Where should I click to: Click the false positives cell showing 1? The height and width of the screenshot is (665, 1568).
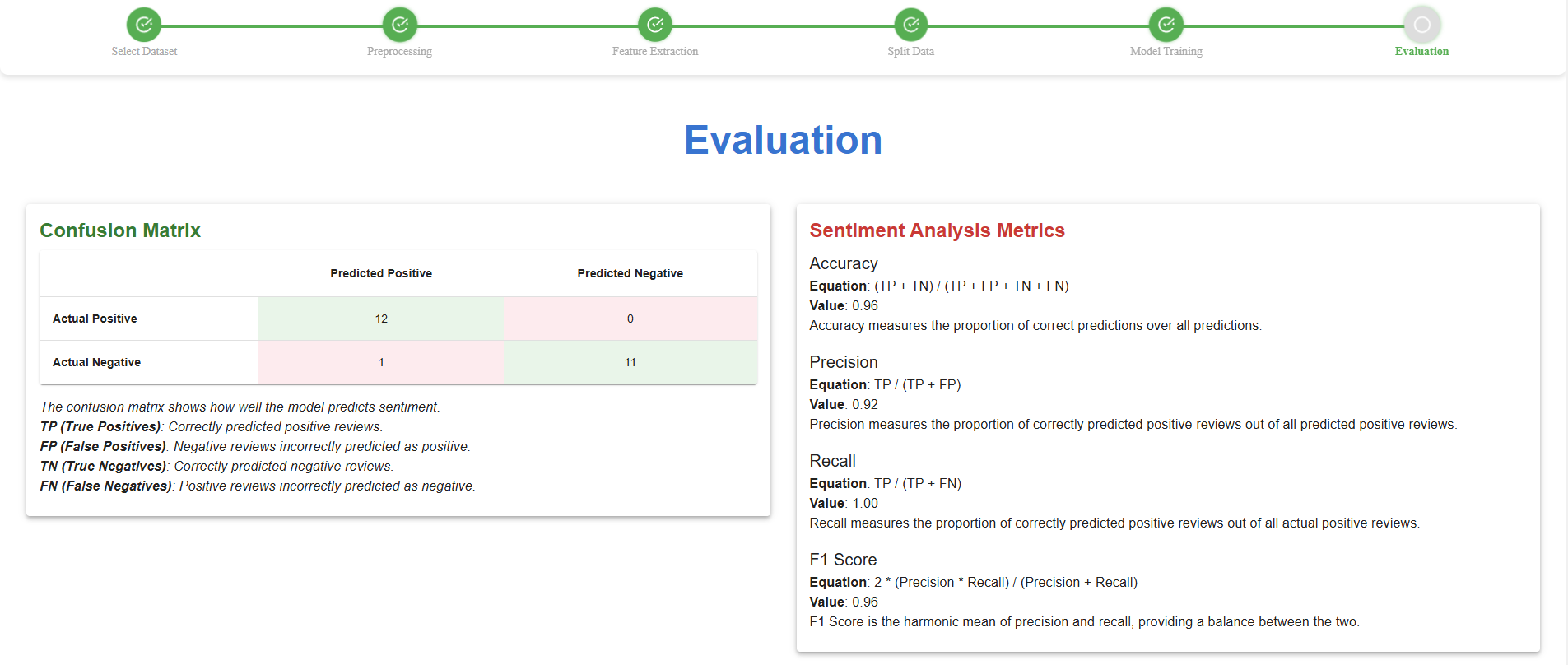tap(381, 362)
